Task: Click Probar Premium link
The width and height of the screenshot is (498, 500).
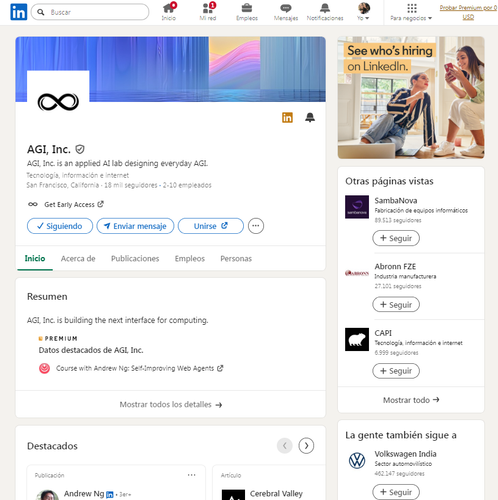Action: [468, 12]
